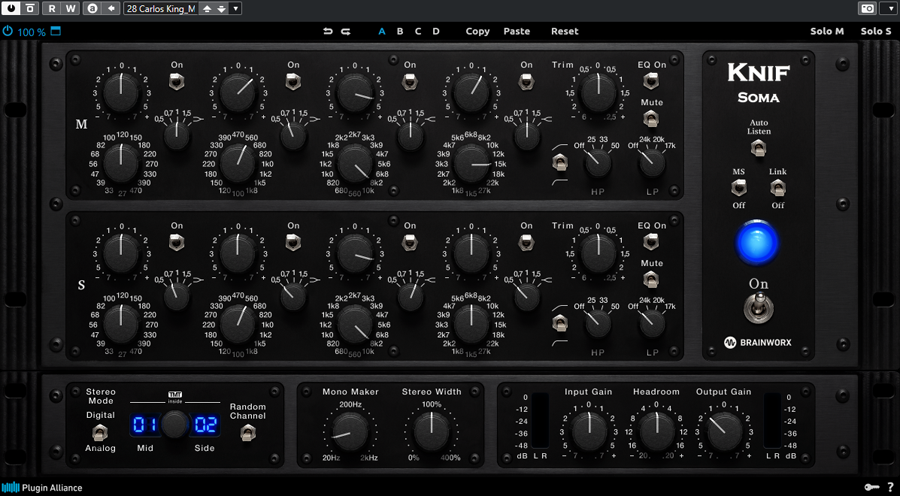900x496 pixels.
Task: Click the Brainworx logo
Action: [758, 343]
